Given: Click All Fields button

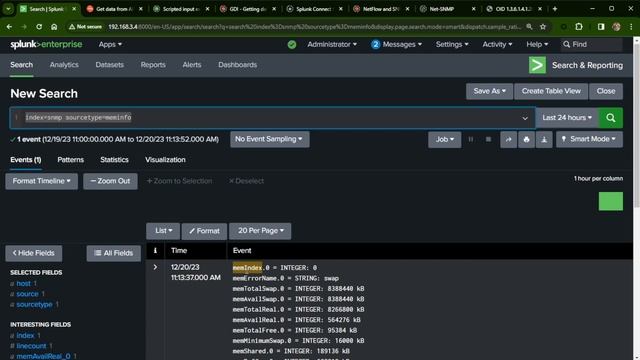Looking at the screenshot, I should (x=113, y=253).
